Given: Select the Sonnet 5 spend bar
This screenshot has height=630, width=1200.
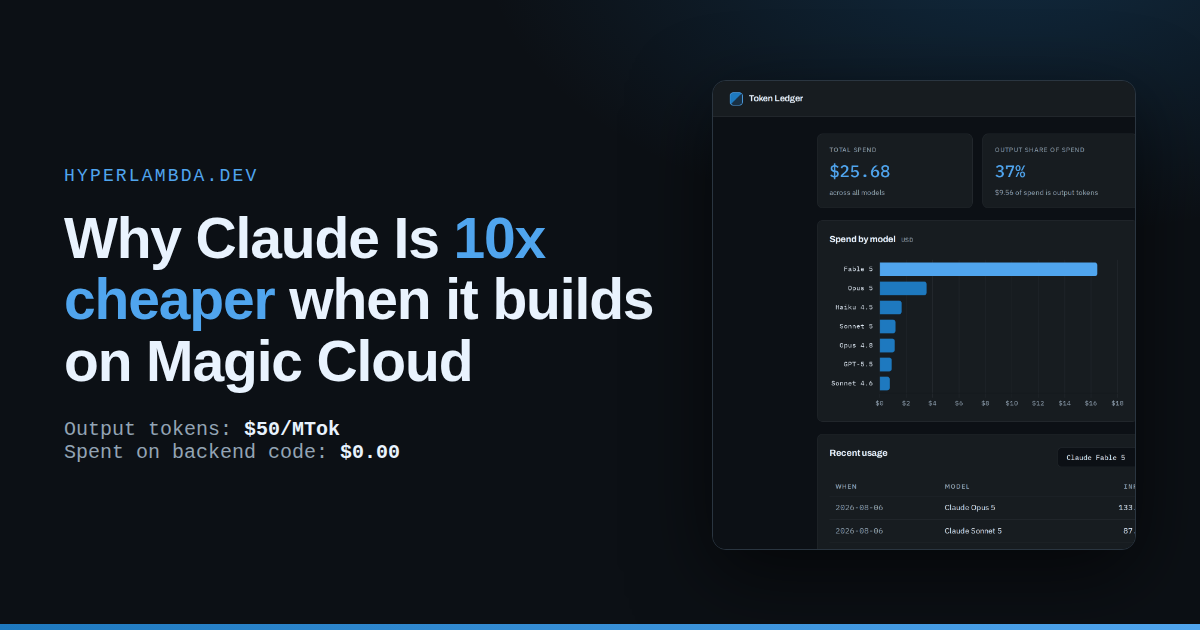Looking at the screenshot, I should [x=887, y=326].
